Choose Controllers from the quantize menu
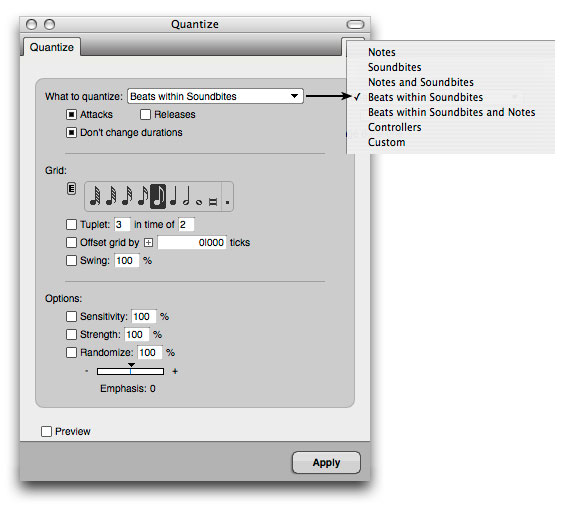Viewport: 576px width, 511px height. pos(395,127)
